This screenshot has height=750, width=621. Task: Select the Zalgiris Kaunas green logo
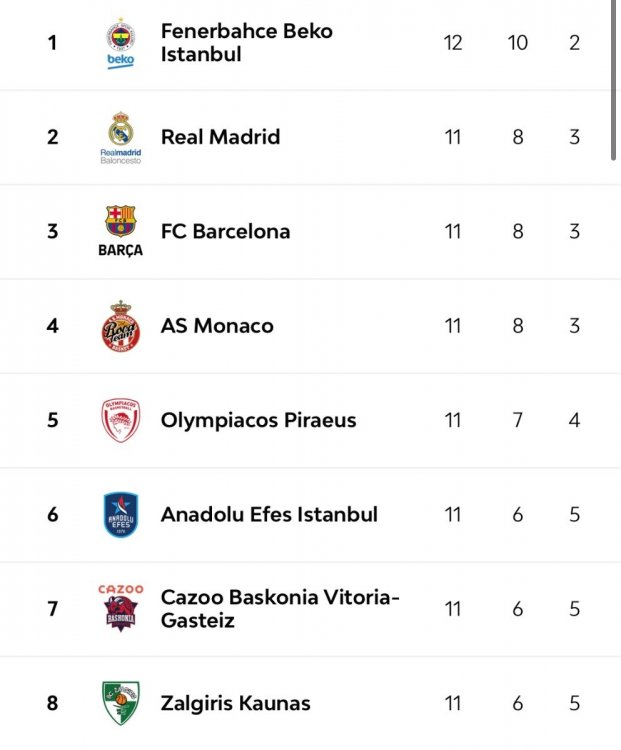(x=121, y=703)
